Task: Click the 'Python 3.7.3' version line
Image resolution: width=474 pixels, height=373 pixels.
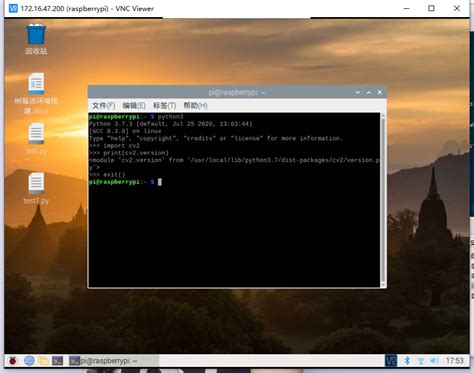Action: pos(171,124)
